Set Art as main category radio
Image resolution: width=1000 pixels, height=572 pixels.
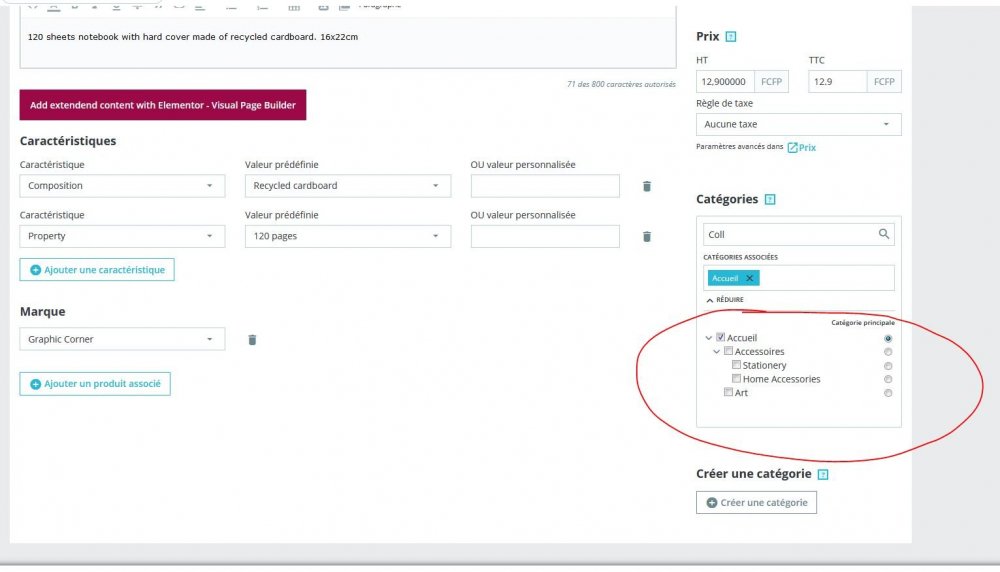[888, 393]
